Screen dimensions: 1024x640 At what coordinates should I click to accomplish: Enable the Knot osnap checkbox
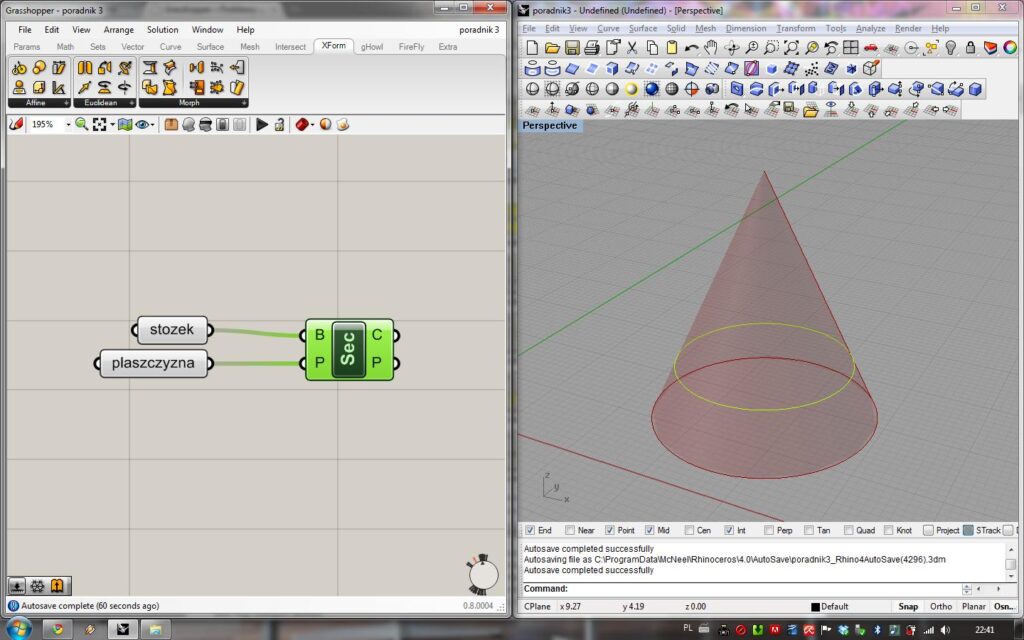pyautogui.click(x=889, y=530)
